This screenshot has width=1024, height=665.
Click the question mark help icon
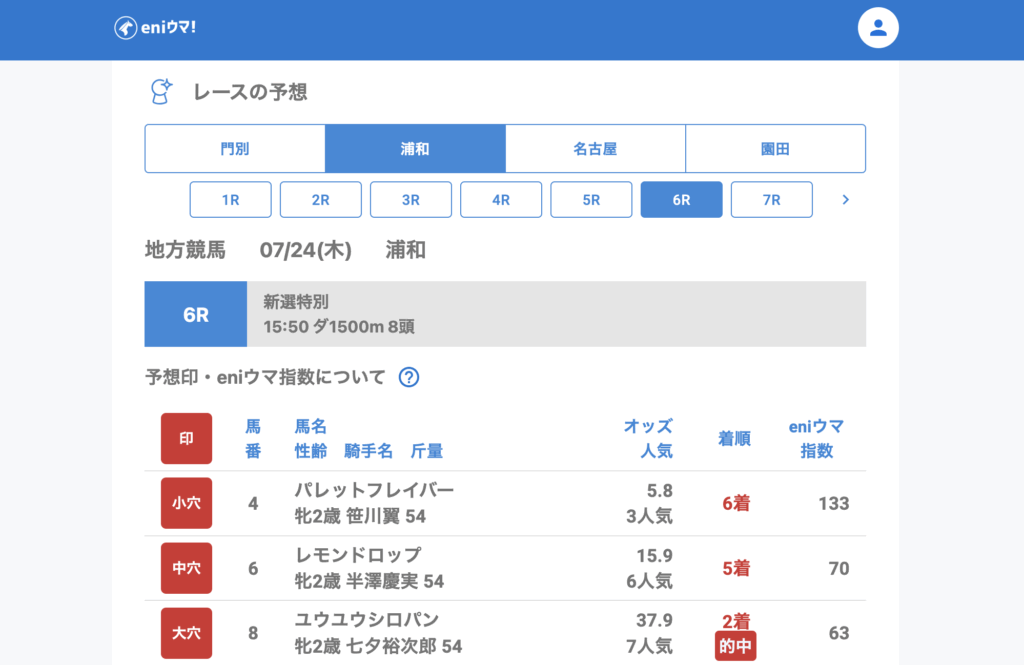pos(408,377)
